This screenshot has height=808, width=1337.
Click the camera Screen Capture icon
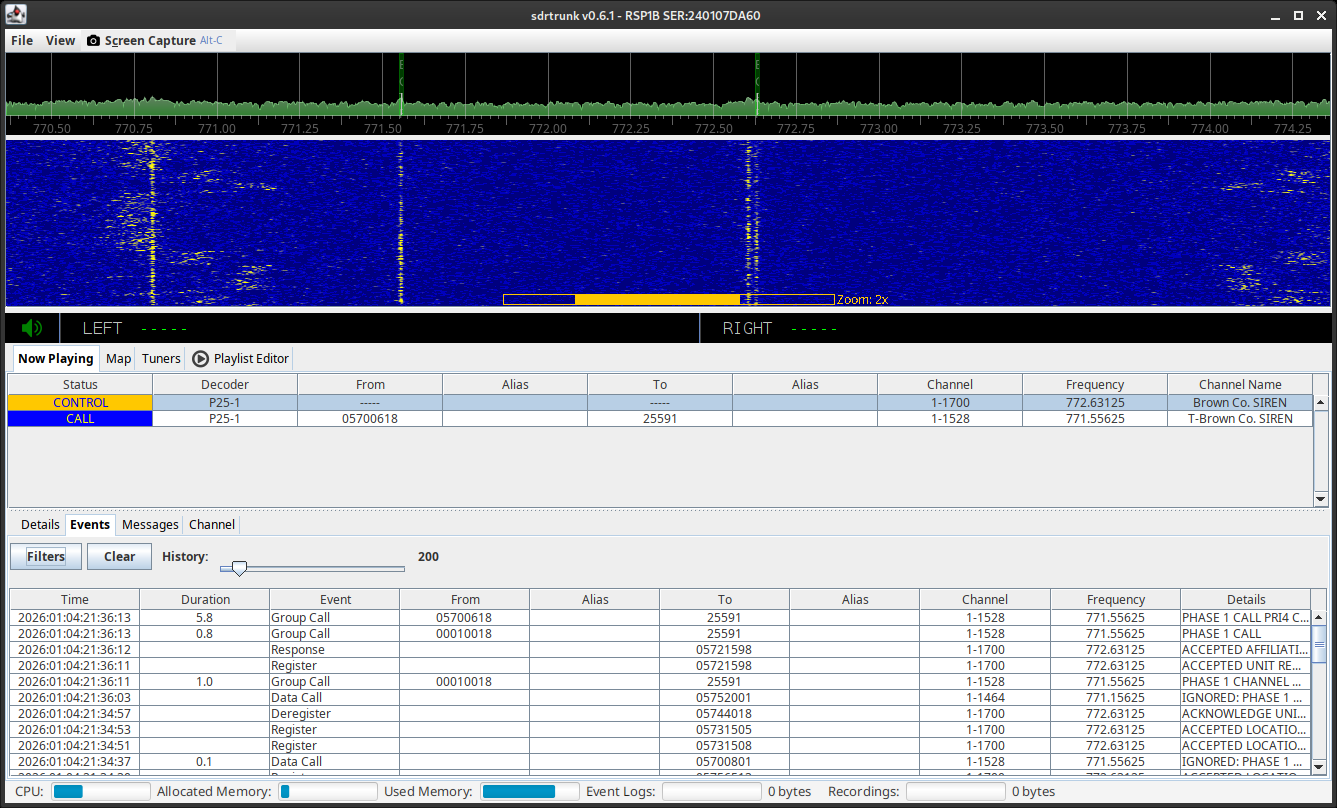coord(93,41)
